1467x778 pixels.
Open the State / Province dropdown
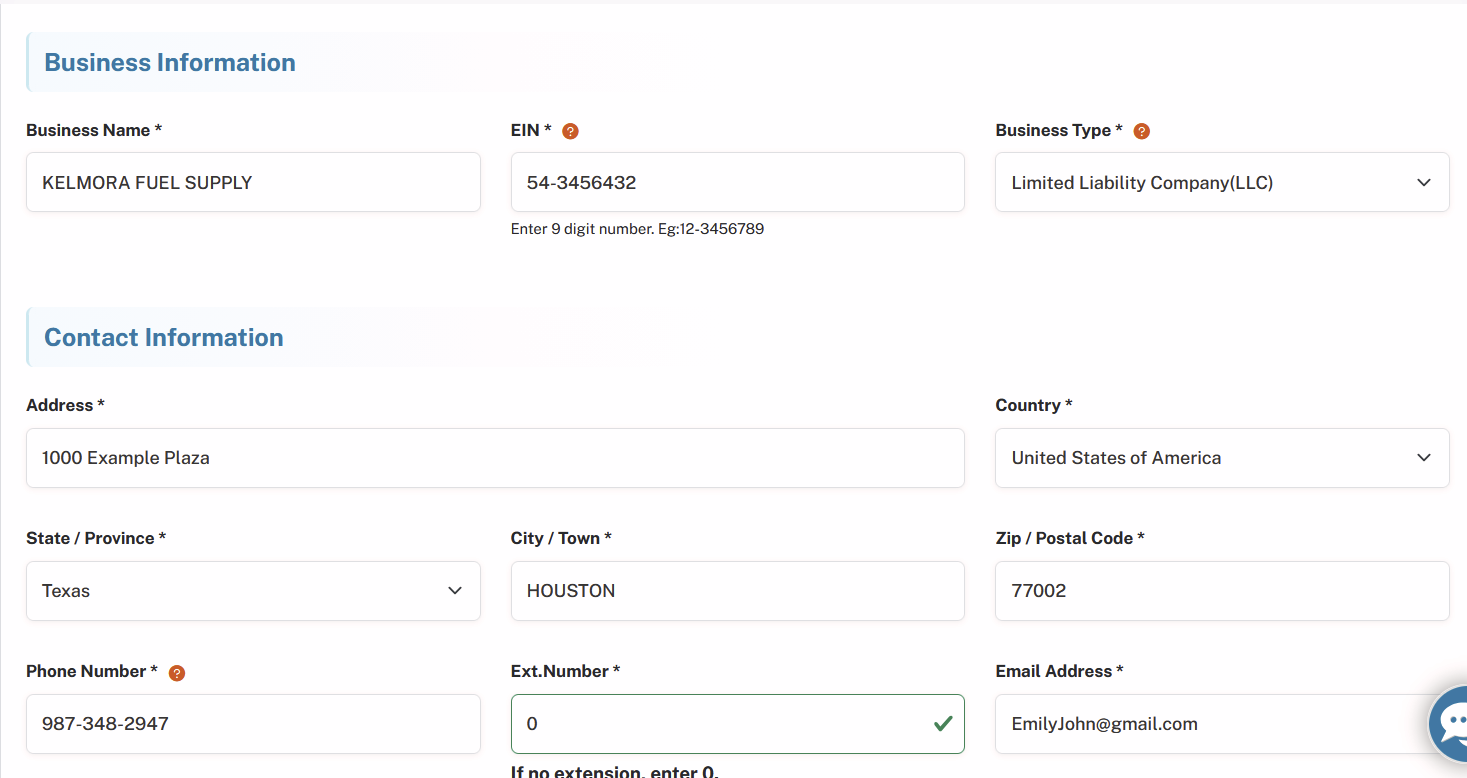click(253, 591)
